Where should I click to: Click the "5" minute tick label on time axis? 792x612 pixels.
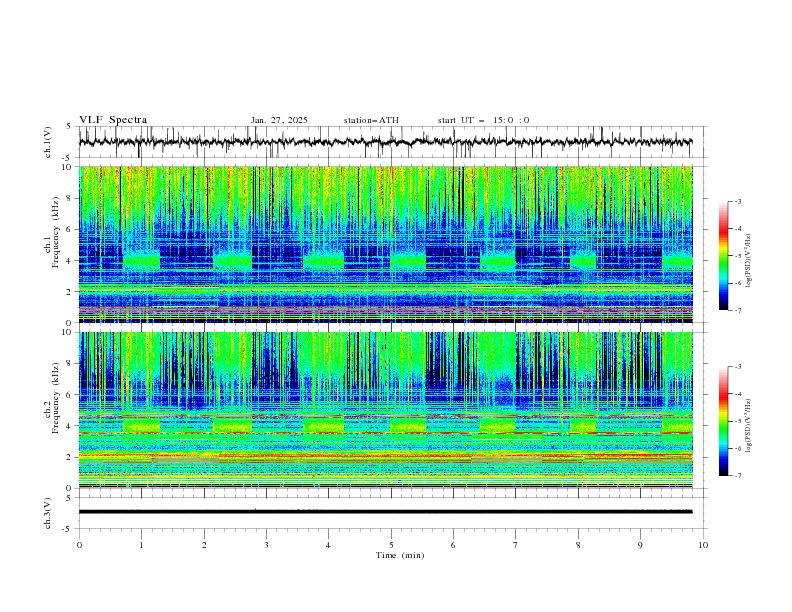click(391, 545)
